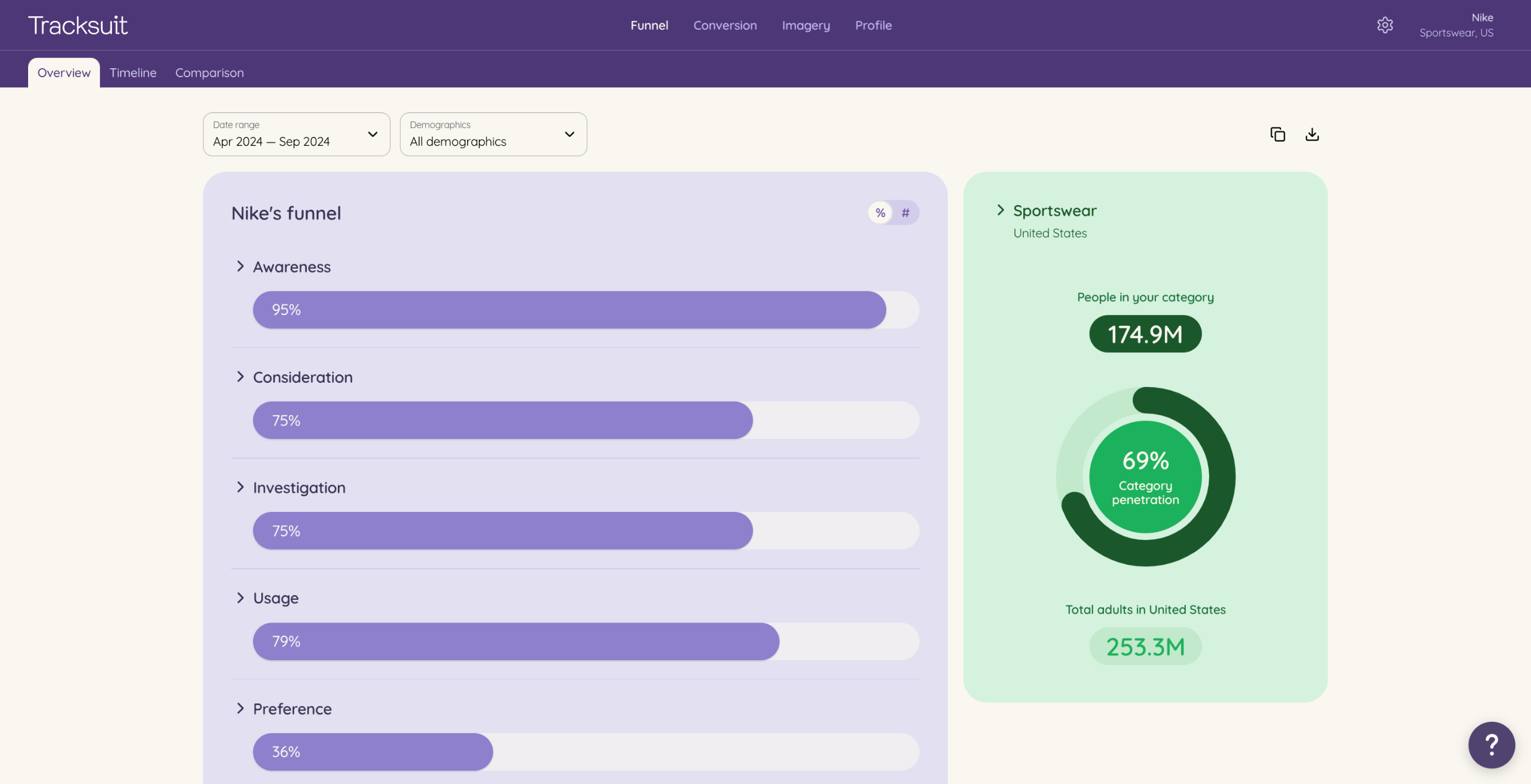Open the help question mark button
The image size is (1531, 784).
[x=1491, y=745]
